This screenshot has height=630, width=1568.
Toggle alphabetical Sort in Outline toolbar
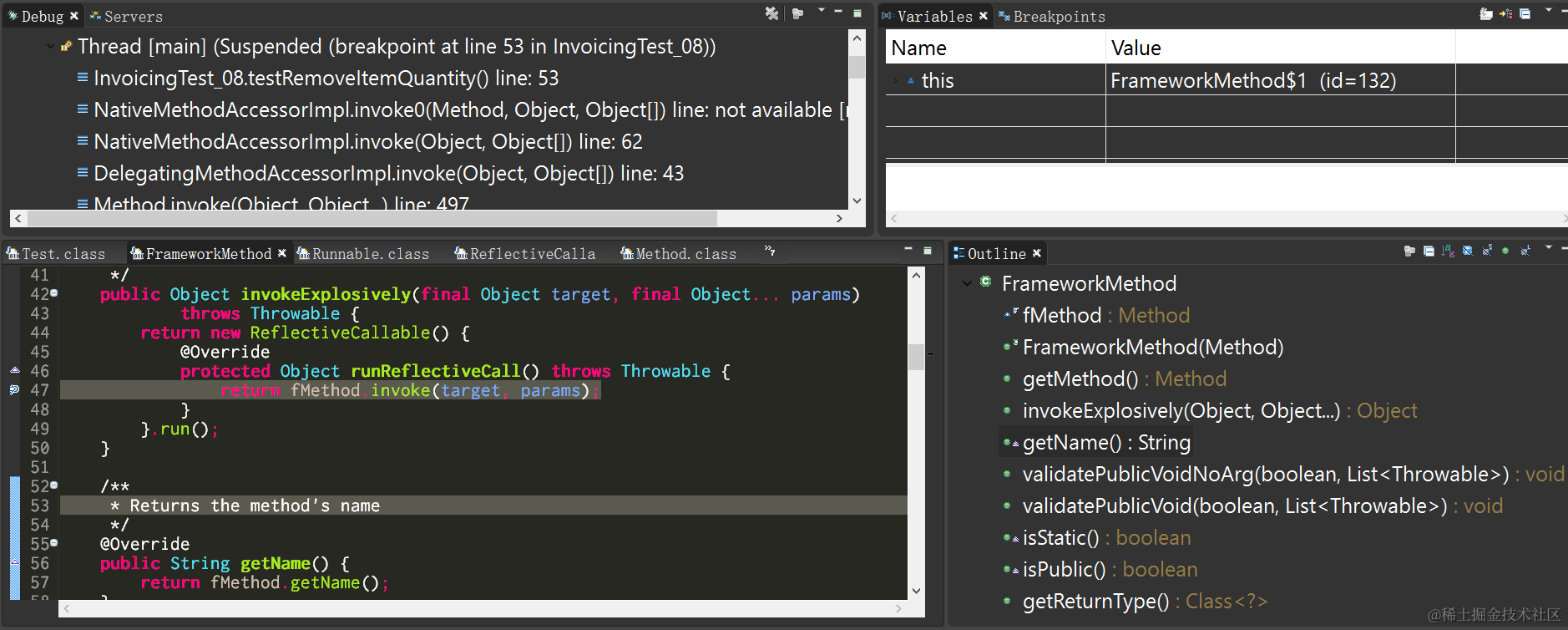click(1448, 251)
